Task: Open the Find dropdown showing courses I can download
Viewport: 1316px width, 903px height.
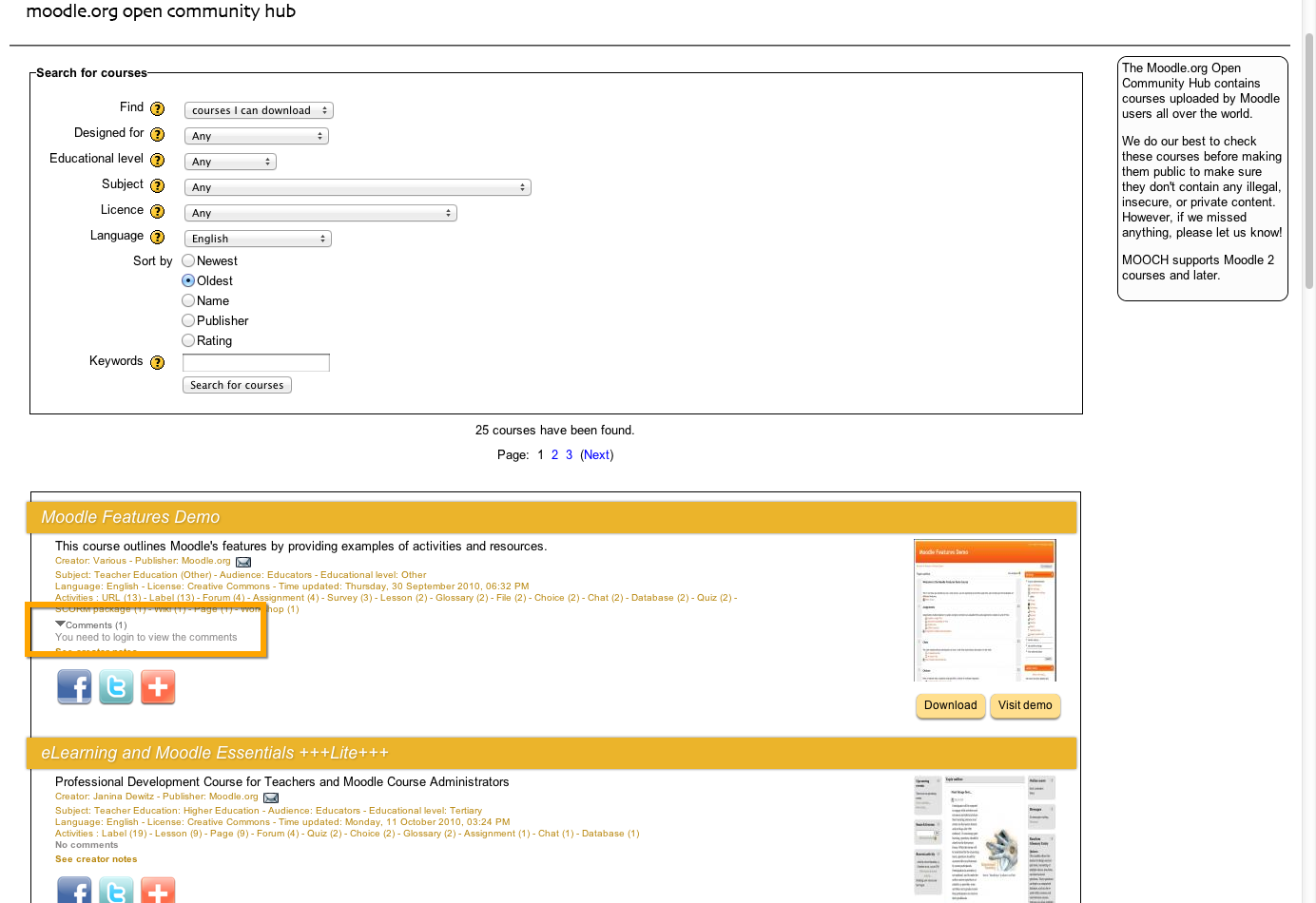Action: point(259,110)
